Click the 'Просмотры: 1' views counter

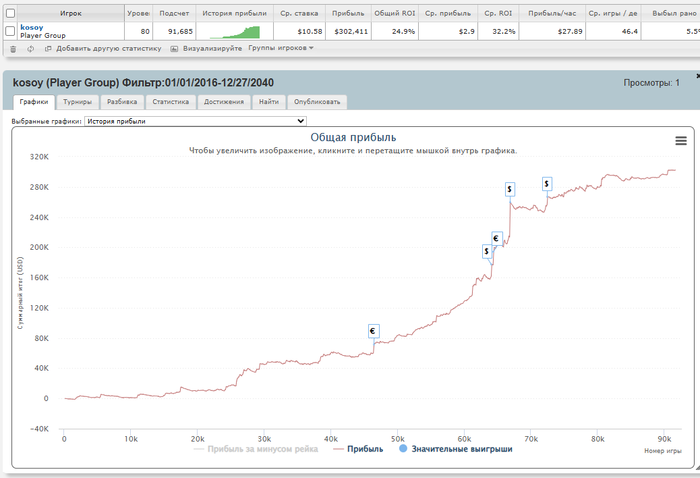[x=651, y=83]
